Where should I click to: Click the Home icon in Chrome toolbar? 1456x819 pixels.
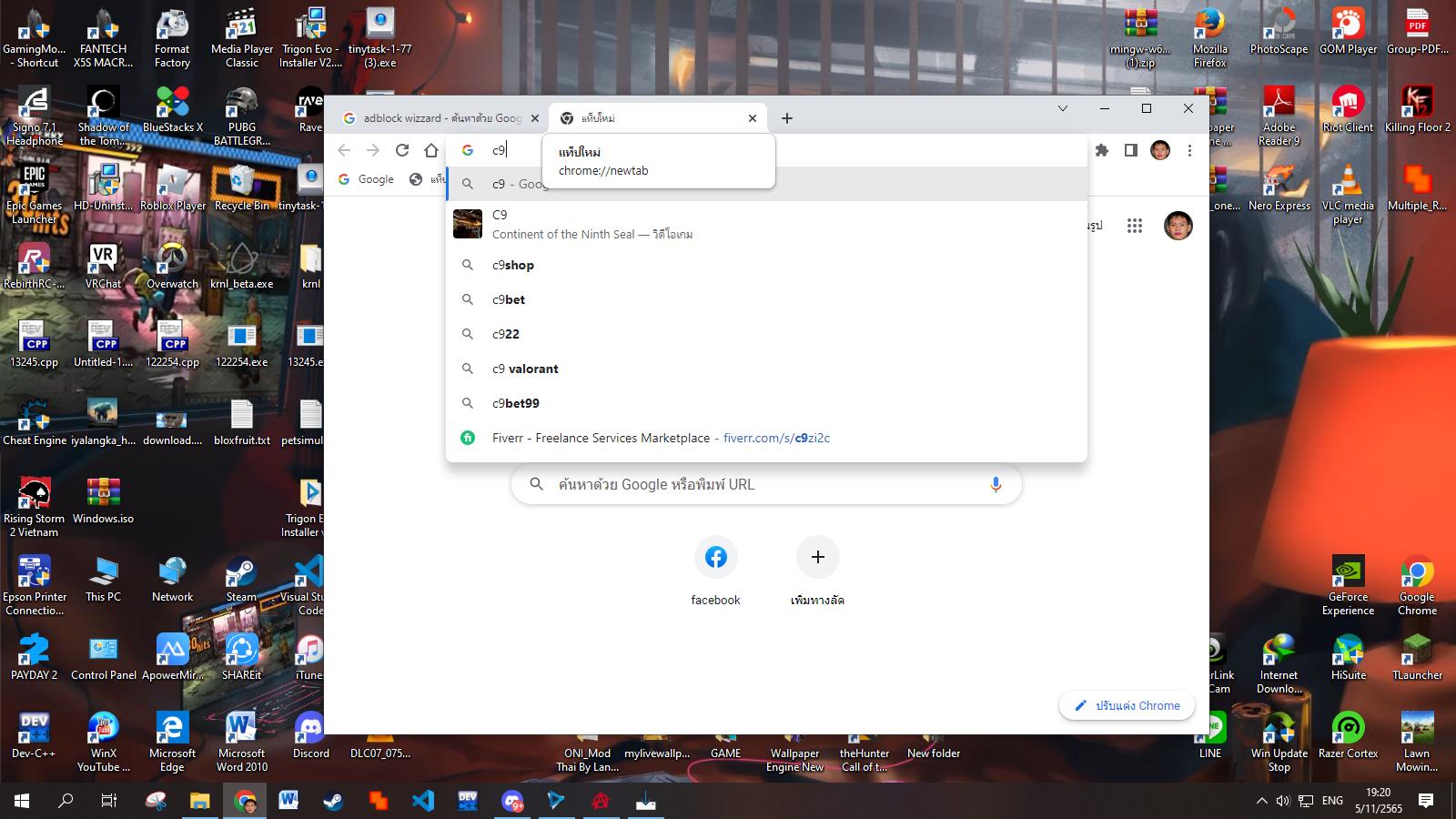431,150
